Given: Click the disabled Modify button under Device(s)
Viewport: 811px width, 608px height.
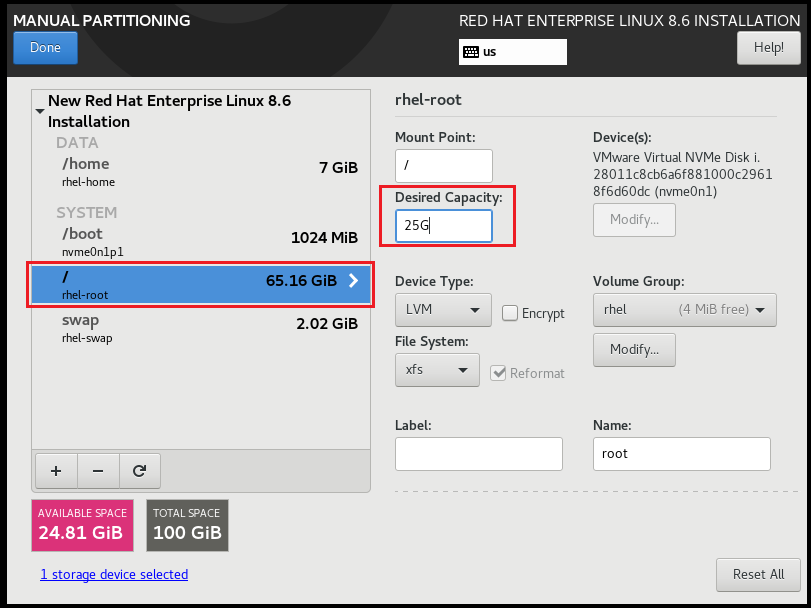Looking at the screenshot, I should 634,220.
